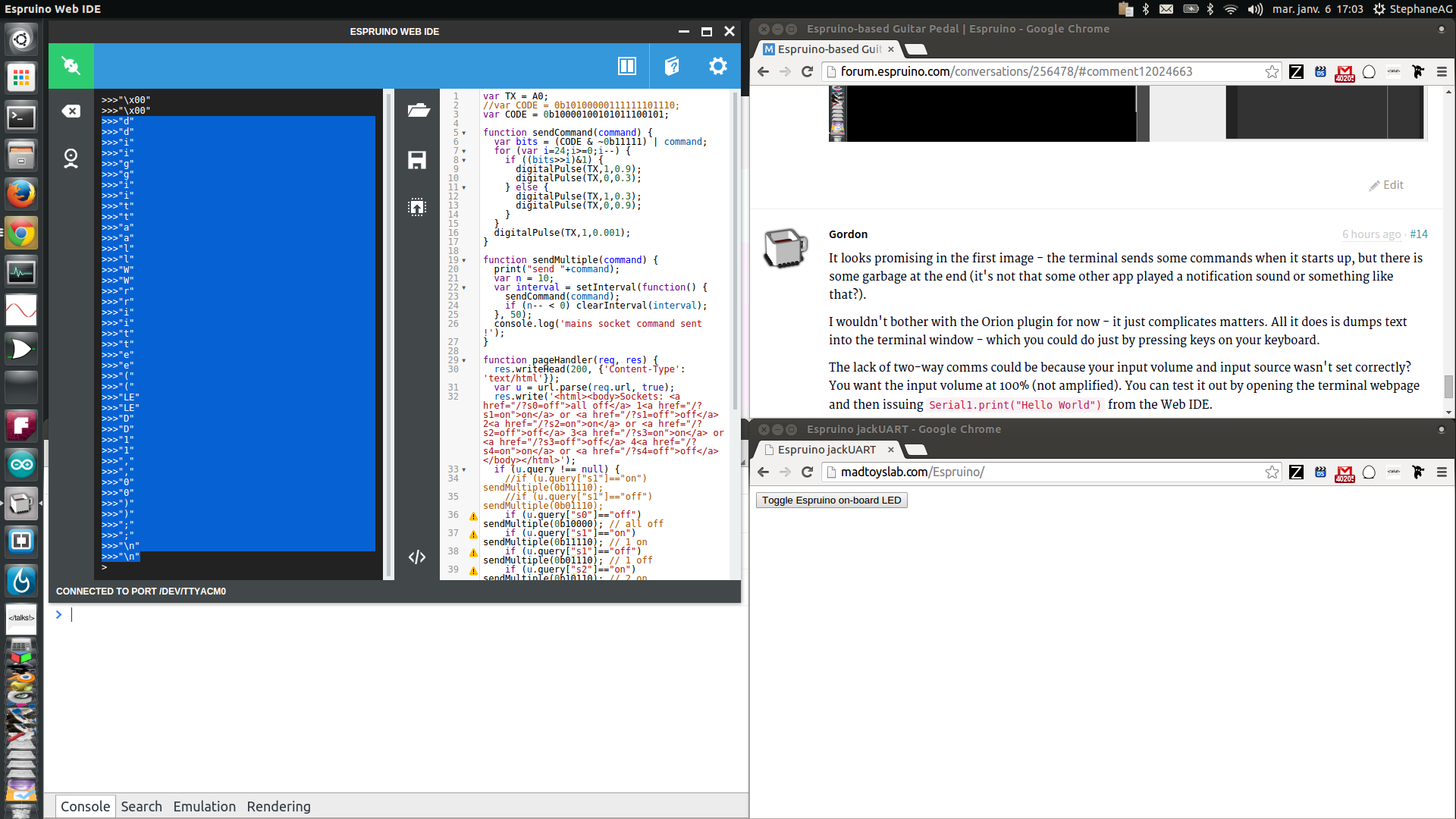Collapse code fold arrow at line 33
1456x819 pixels.
click(464, 469)
